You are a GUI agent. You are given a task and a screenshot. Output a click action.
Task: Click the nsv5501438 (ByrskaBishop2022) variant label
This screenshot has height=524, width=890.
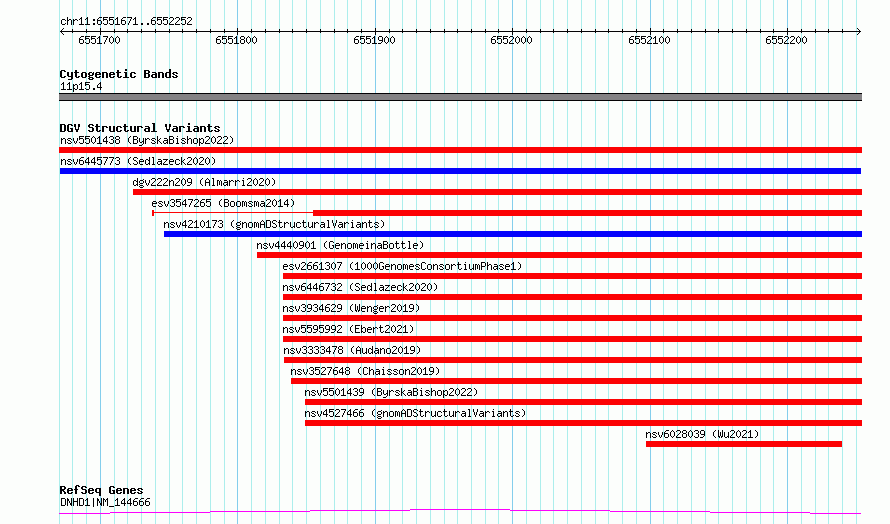pyautogui.click(x=147, y=140)
